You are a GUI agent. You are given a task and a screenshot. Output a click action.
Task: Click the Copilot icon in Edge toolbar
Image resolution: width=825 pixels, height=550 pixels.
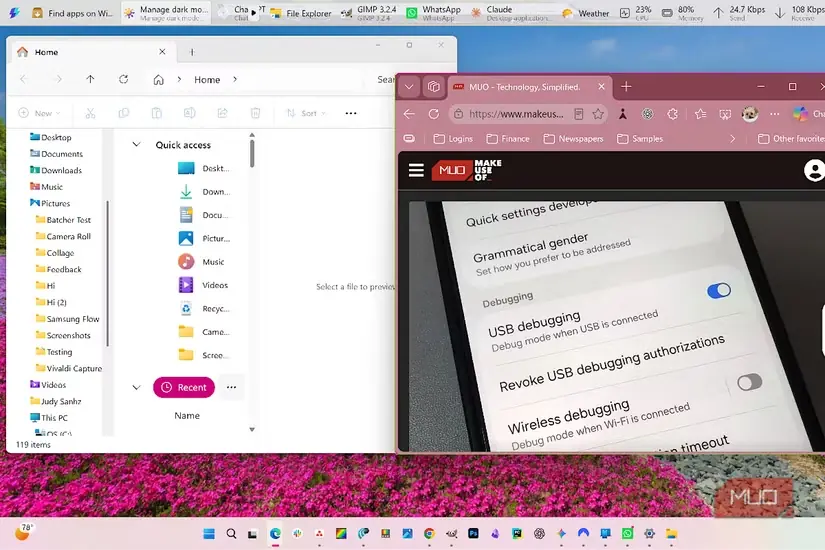[800, 114]
